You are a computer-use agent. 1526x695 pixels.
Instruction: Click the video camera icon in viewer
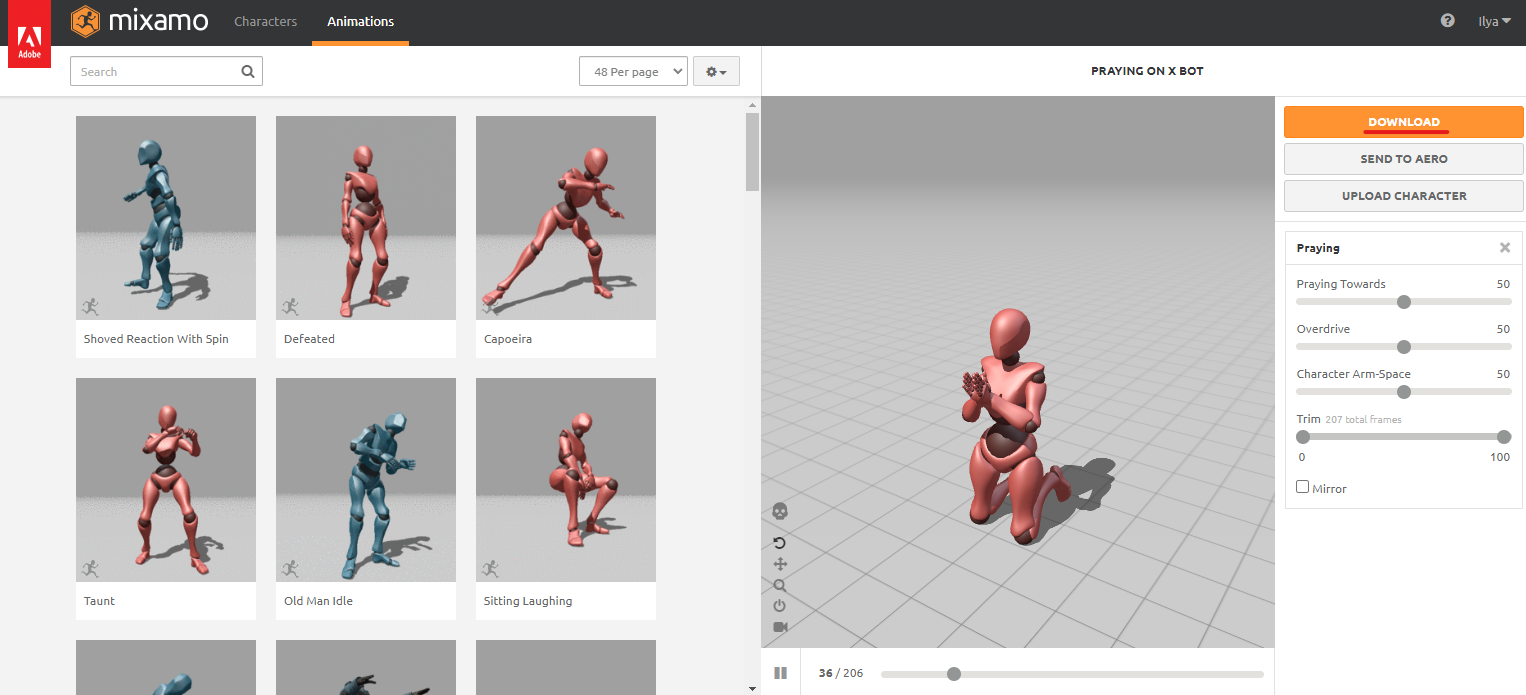point(780,627)
